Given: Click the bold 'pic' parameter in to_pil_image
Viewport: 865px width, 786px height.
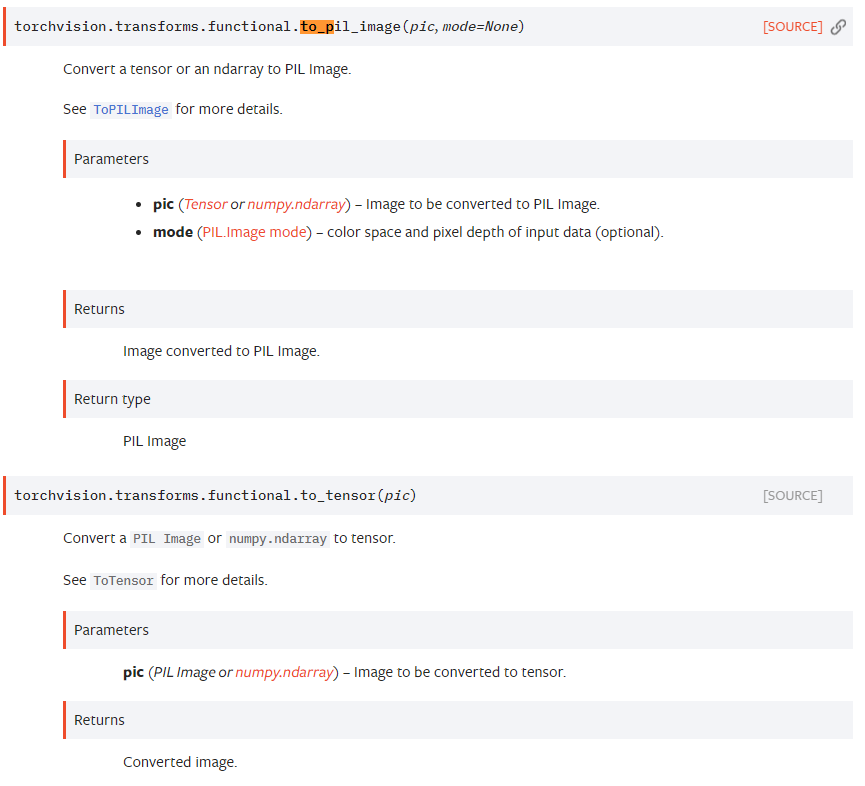Looking at the screenshot, I should pos(163,204).
